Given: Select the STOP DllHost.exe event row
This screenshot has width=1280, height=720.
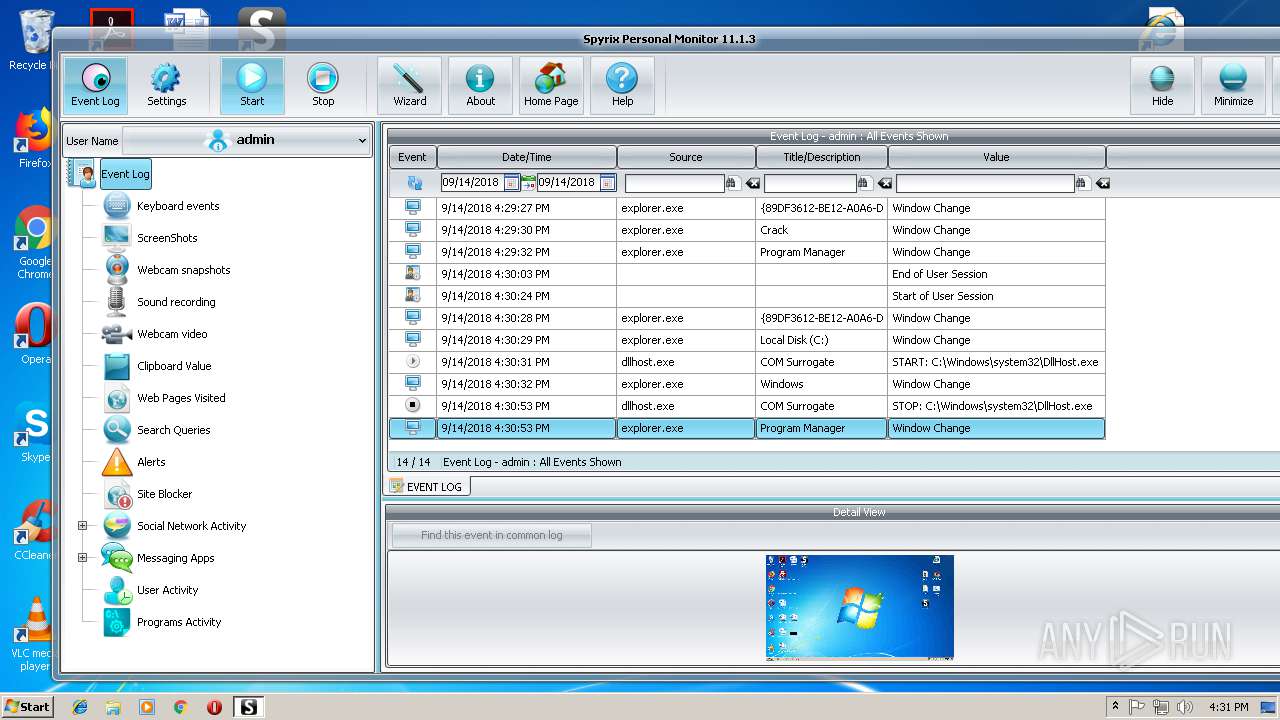Looking at the screenshot, I should tap(747, 406).
